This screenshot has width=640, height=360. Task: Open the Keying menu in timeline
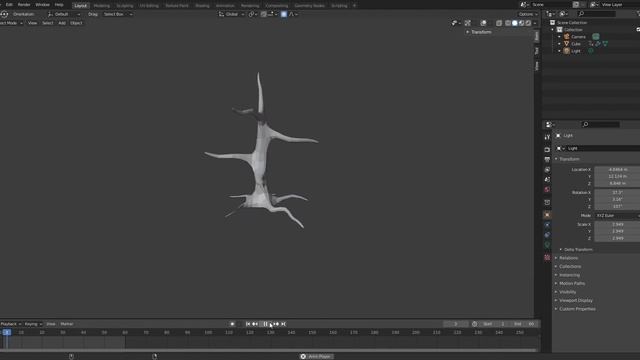(33, 324)
